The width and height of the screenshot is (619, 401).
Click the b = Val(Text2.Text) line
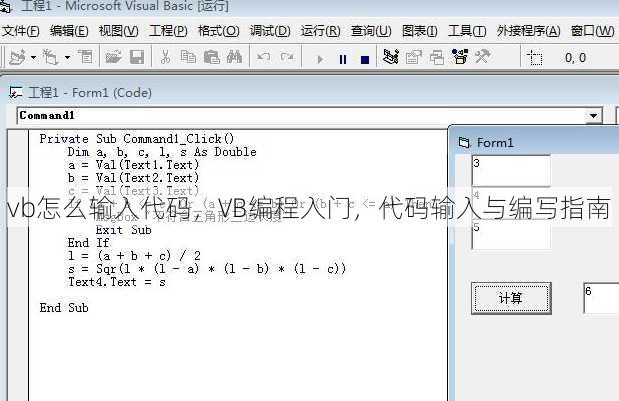pos(133,178)
